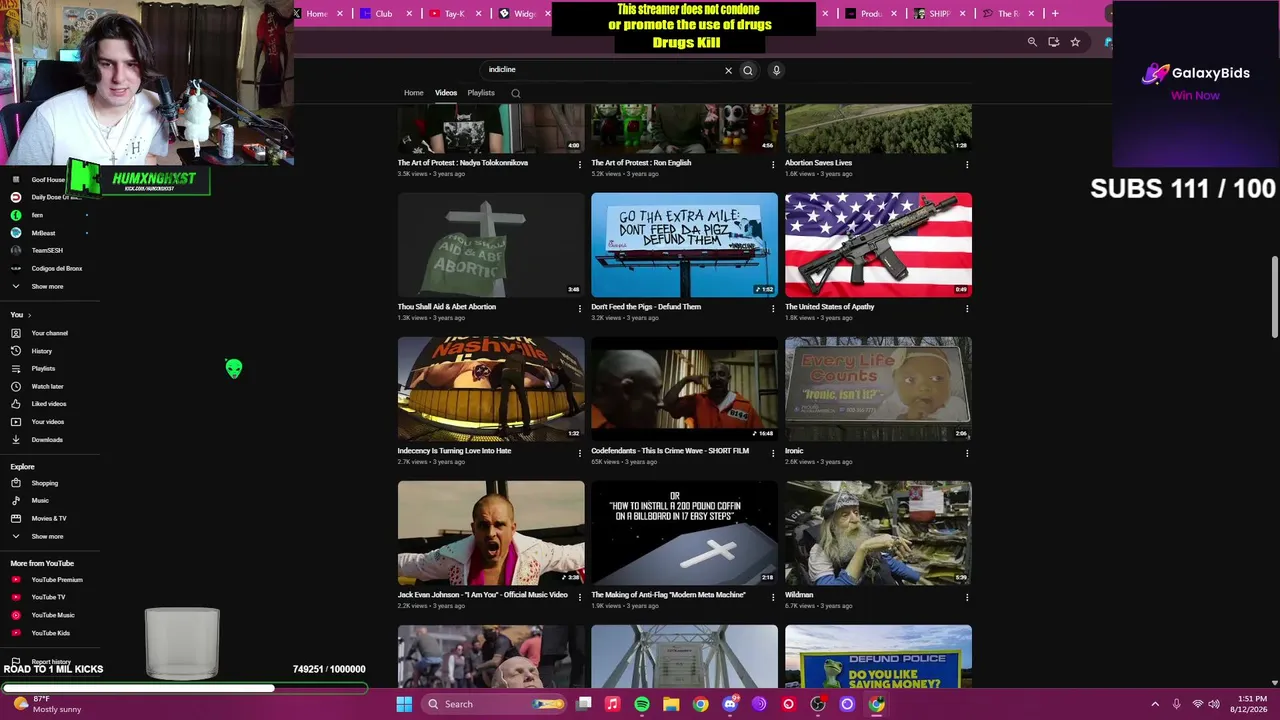Click the taskbar volume speaker icon
Screen dimensions: 1280x720
click(1215, 704)
